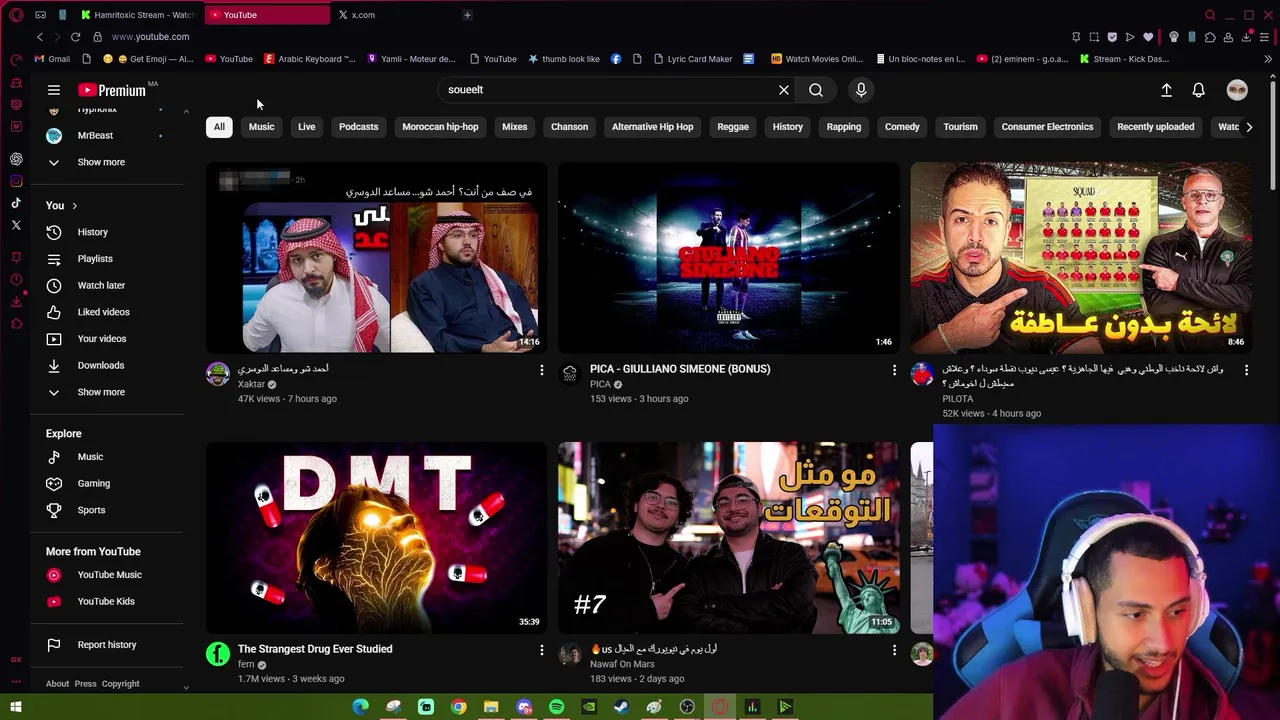Switch to the Hamritoxic Stream browser tab

(137, 15)
